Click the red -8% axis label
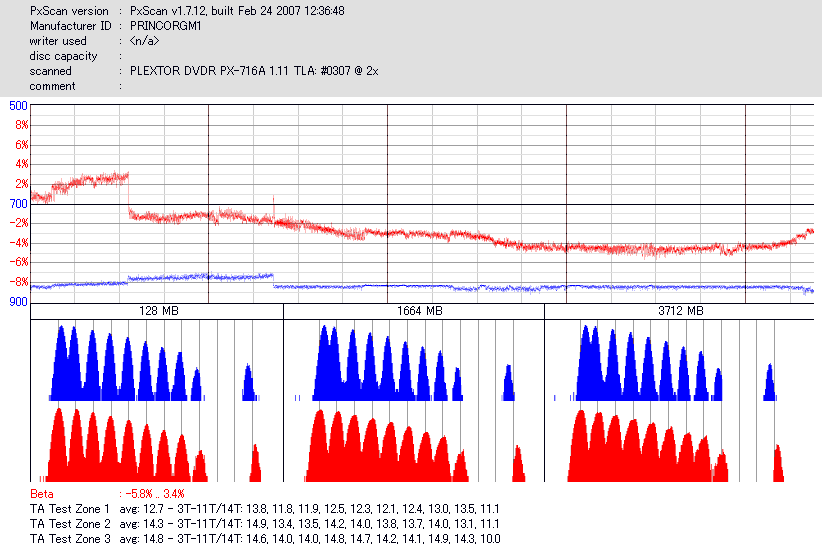 click(x=19, y=282)
